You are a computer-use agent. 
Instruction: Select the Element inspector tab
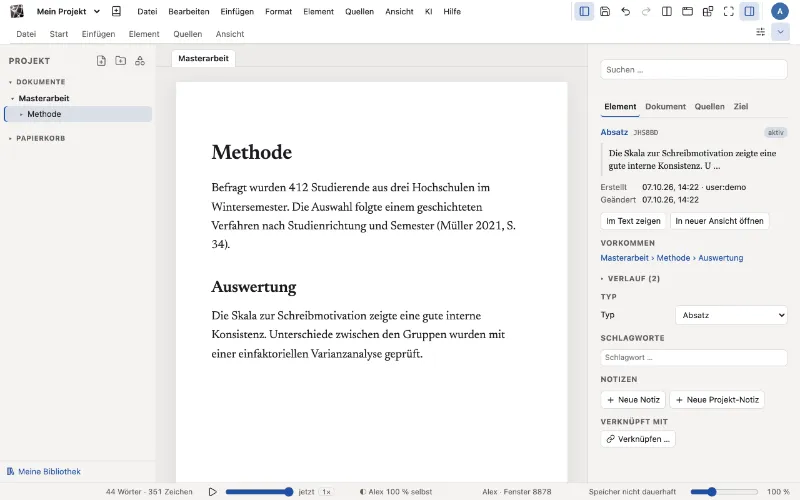(620, 106)
